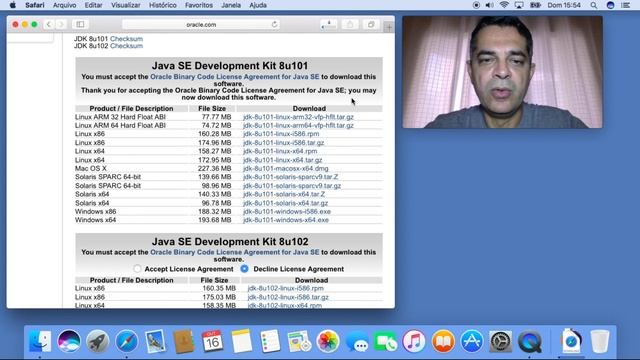Select Decline License Agreement radio for 8u102
The width and height of the screenshot is (640, 360).
coord(244,269)
